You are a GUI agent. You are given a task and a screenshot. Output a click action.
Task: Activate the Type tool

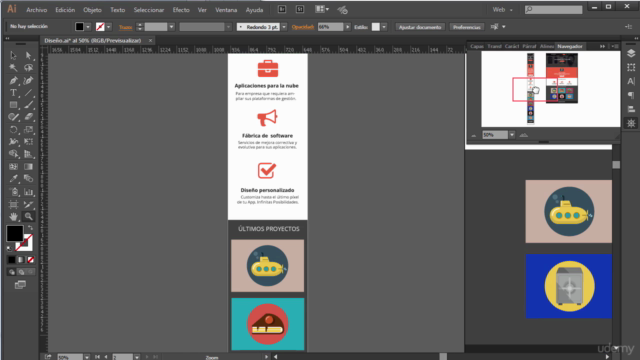click(x=13, y=93)
